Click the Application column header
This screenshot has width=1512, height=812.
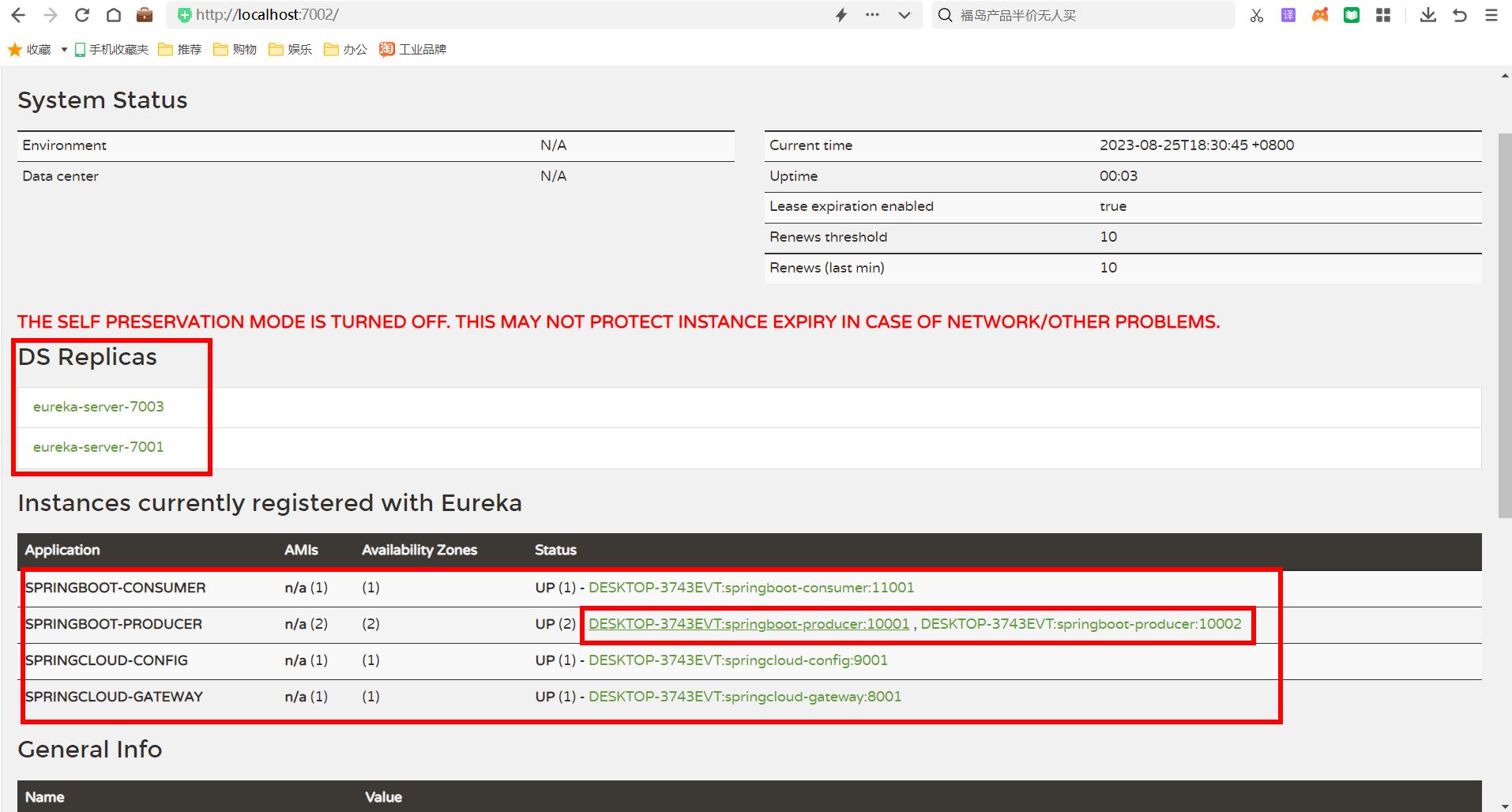tap(62, 550)
